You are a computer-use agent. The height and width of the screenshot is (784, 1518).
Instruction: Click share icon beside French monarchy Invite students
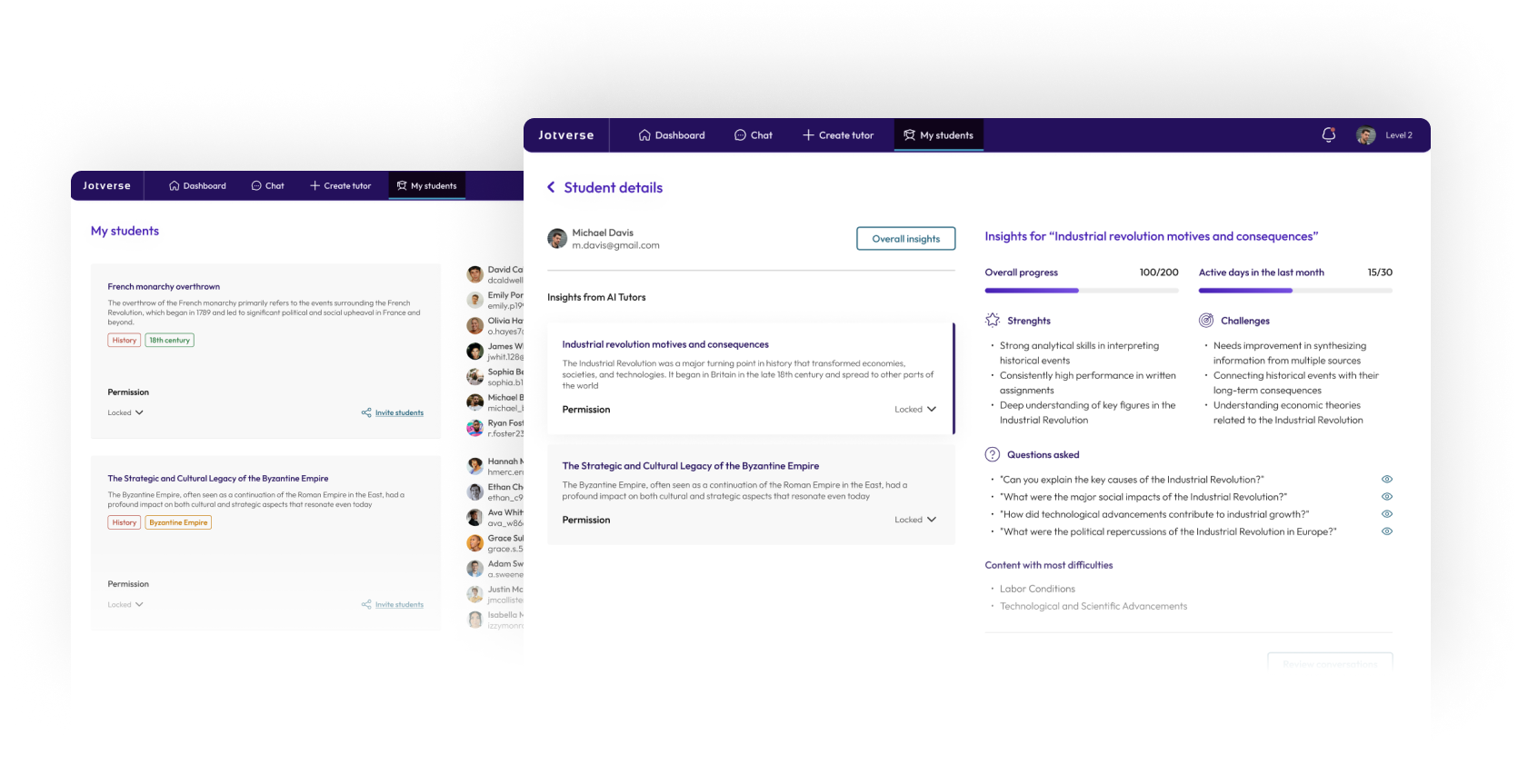[x=366, y=412]
